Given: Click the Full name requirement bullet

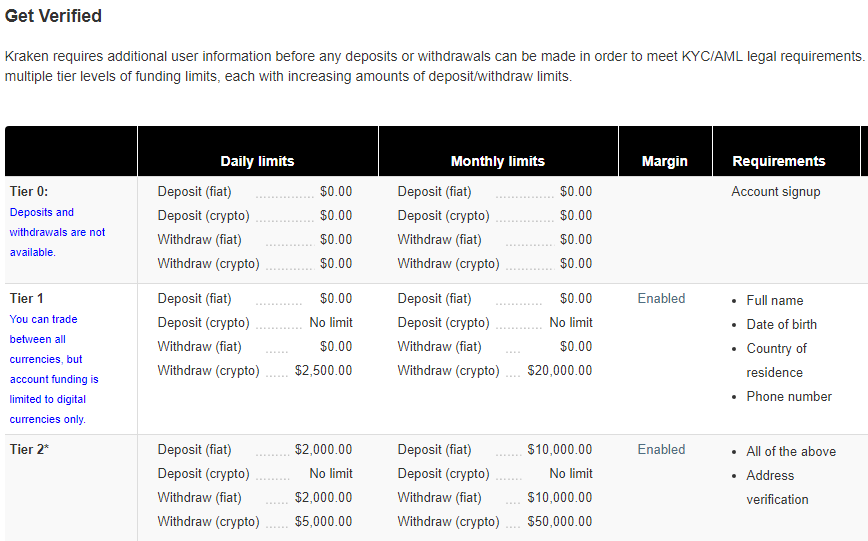Looking at the screenshot, I should pyautogui.click(x=774, y=301).
